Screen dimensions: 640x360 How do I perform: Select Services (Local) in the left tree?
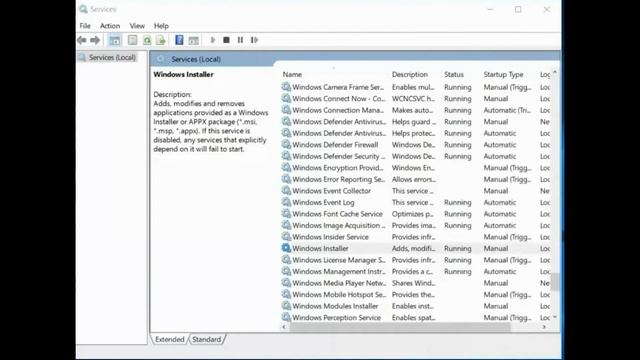112,58
